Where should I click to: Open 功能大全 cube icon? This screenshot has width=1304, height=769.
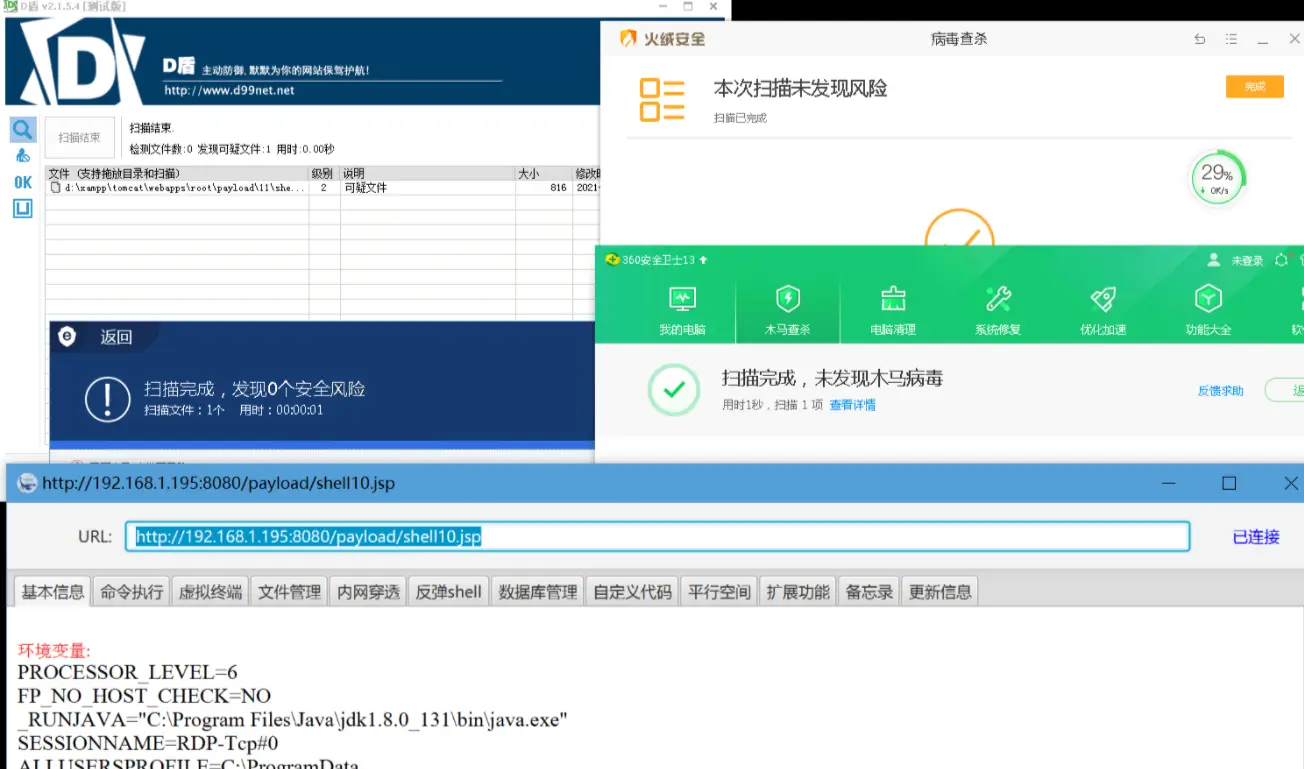pyautogui.click(x=1208, y=310)
